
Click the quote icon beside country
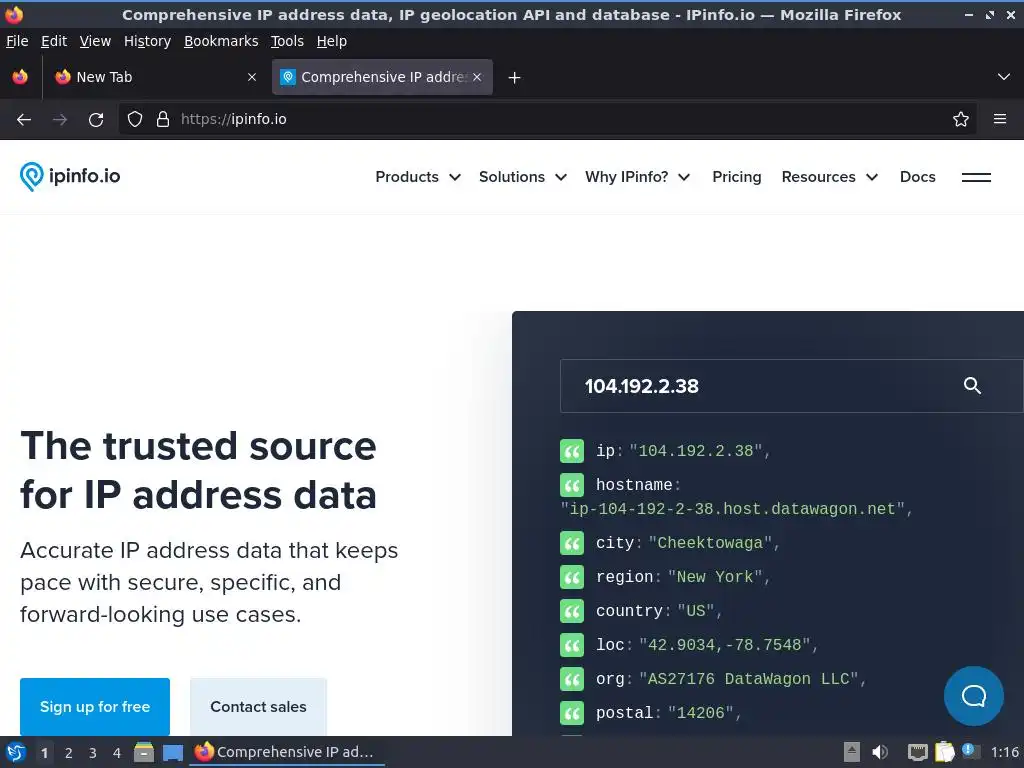coord(571,611)
